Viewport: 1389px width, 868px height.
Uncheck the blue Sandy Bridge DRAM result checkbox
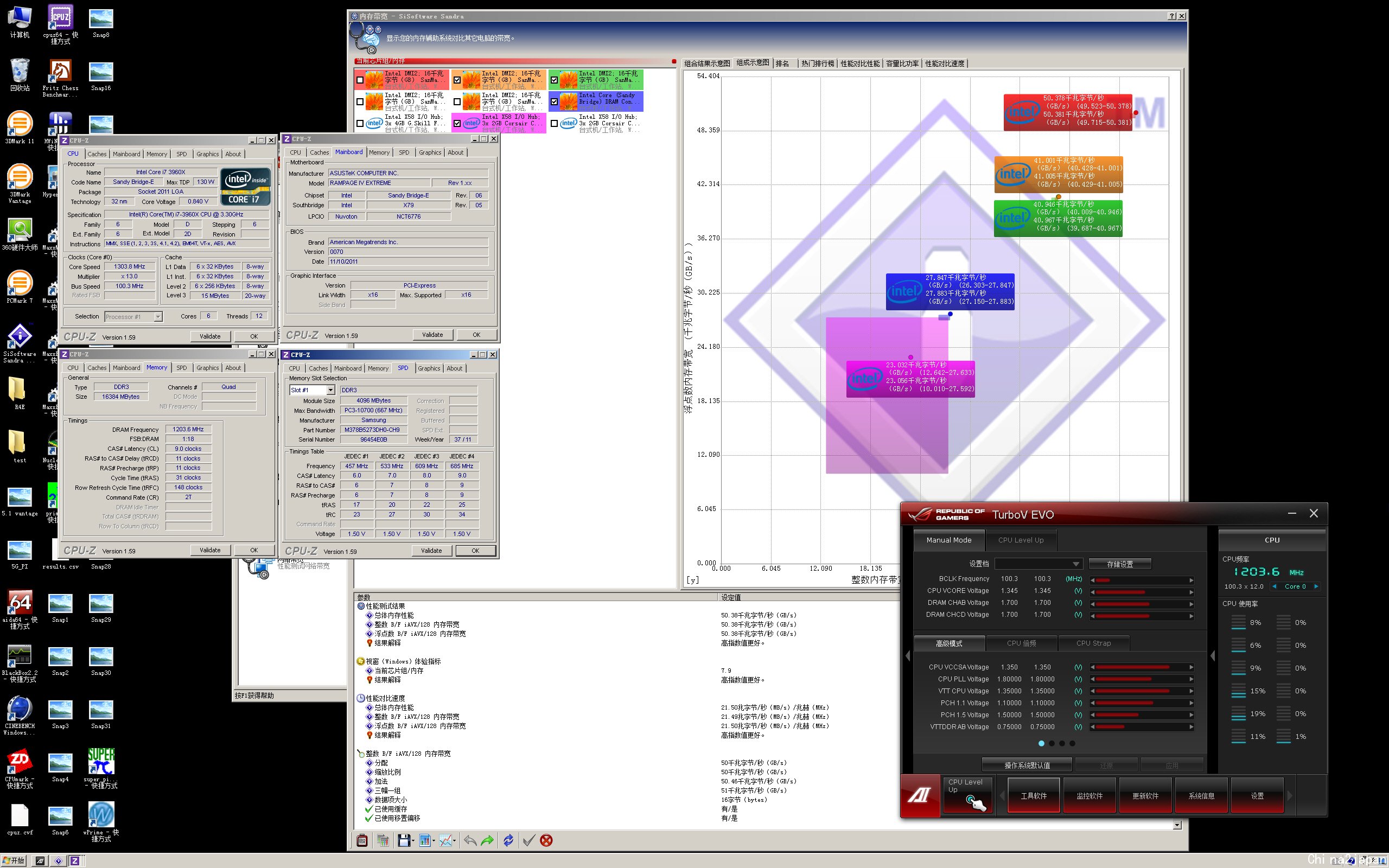[554, 101]
